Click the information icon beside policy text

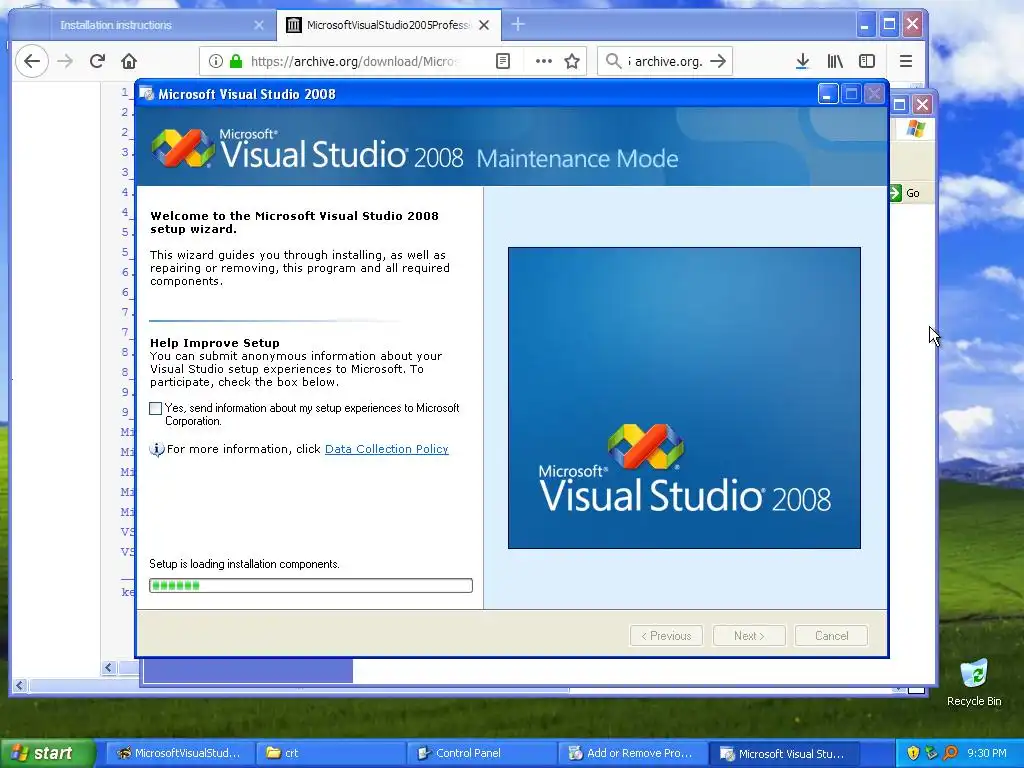157,449
